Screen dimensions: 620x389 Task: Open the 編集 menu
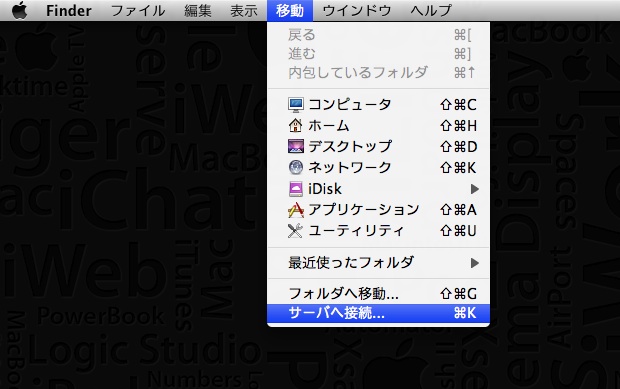coord(197,11)
